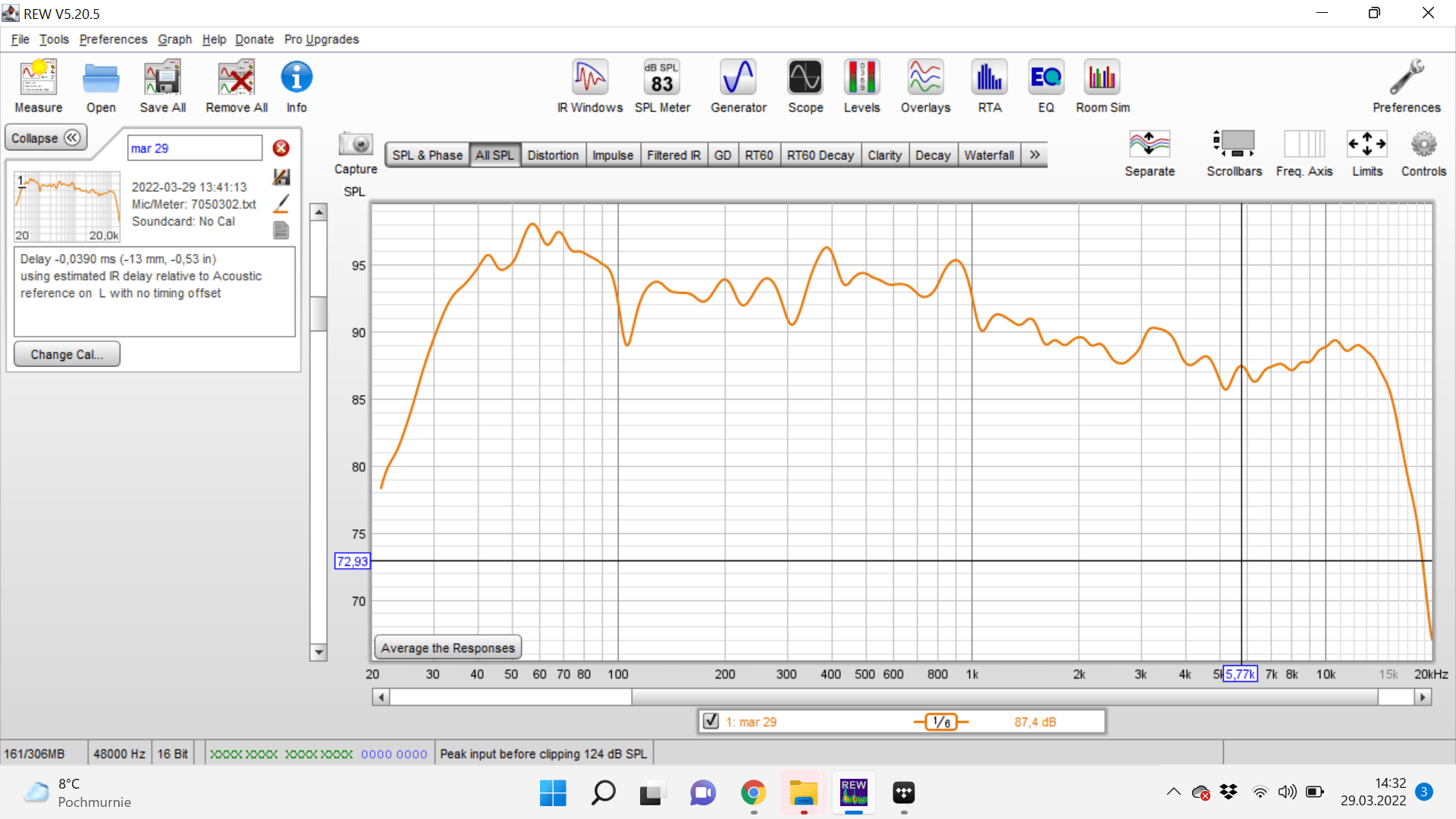
Task: Click Average the Responses button
Action: 447,648
